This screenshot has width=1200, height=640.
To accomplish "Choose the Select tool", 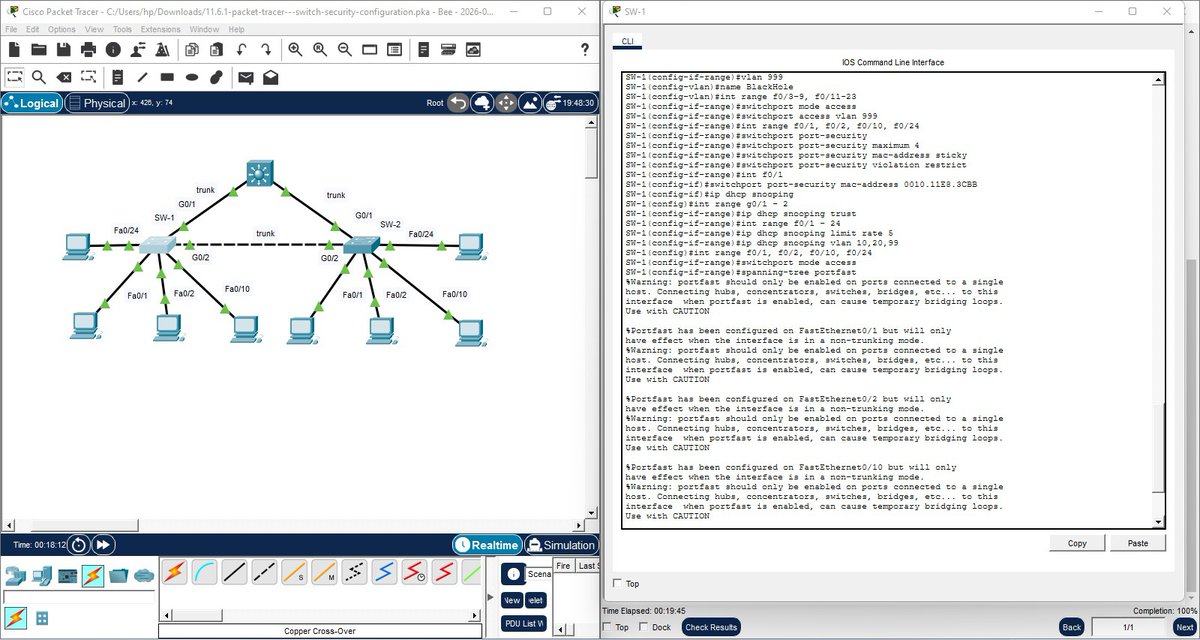I will [x=14, y=76].
